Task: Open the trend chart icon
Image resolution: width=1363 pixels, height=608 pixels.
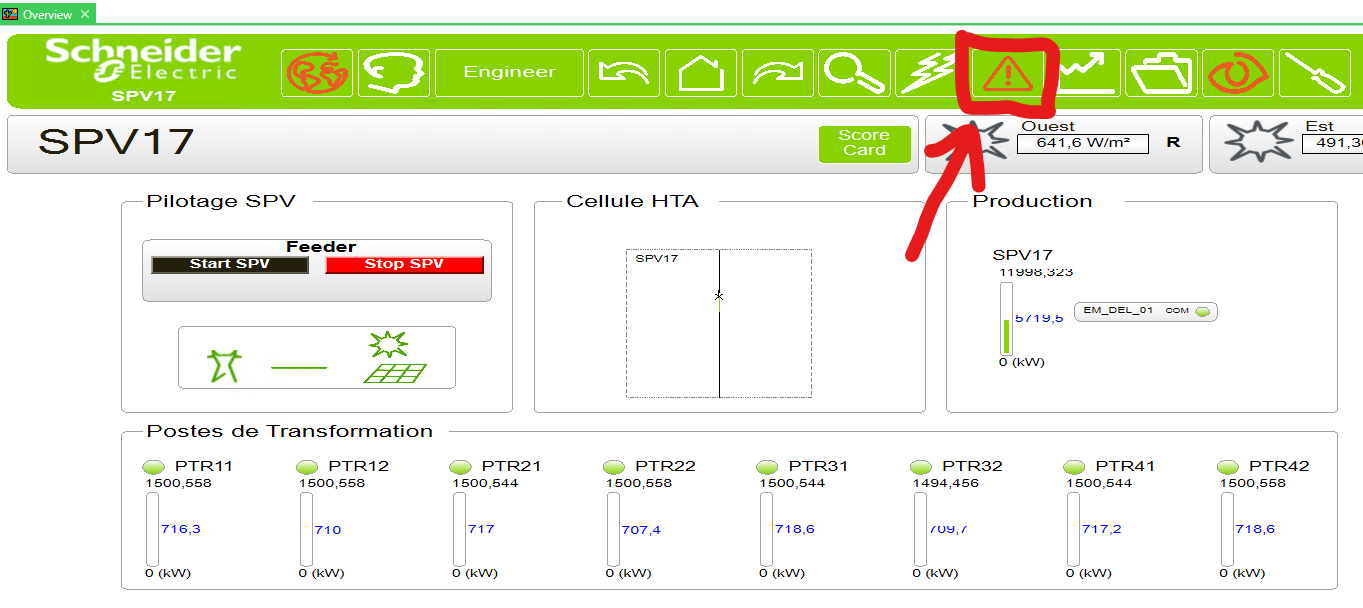Action: (1085, 73)
